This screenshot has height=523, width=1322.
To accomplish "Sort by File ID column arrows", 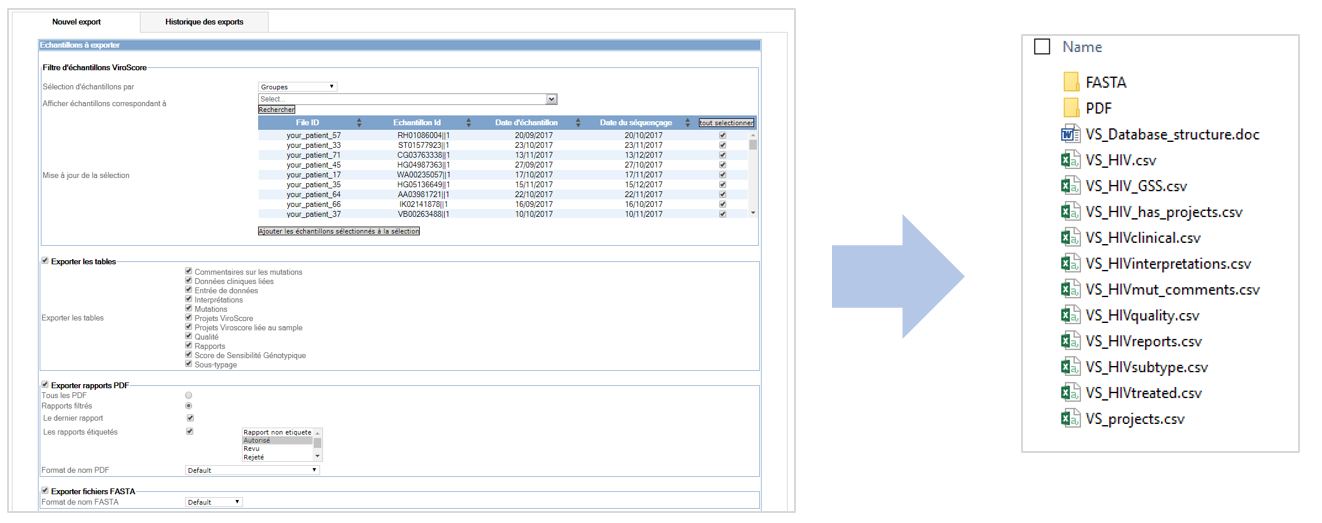I will [x=359, y=123].
